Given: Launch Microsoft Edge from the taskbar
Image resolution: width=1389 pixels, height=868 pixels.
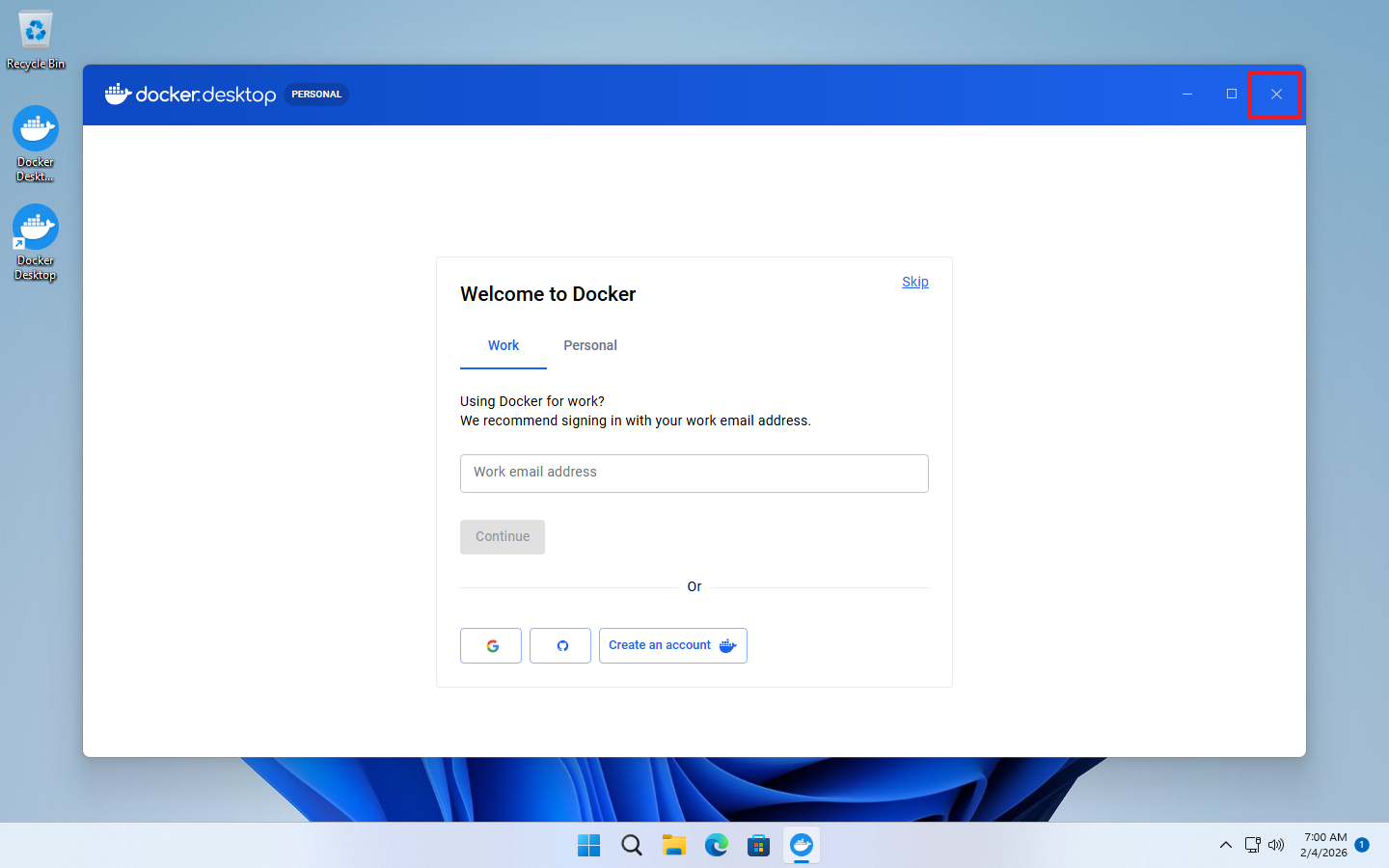Looking at the screenshot, I should tap(717, 846).
